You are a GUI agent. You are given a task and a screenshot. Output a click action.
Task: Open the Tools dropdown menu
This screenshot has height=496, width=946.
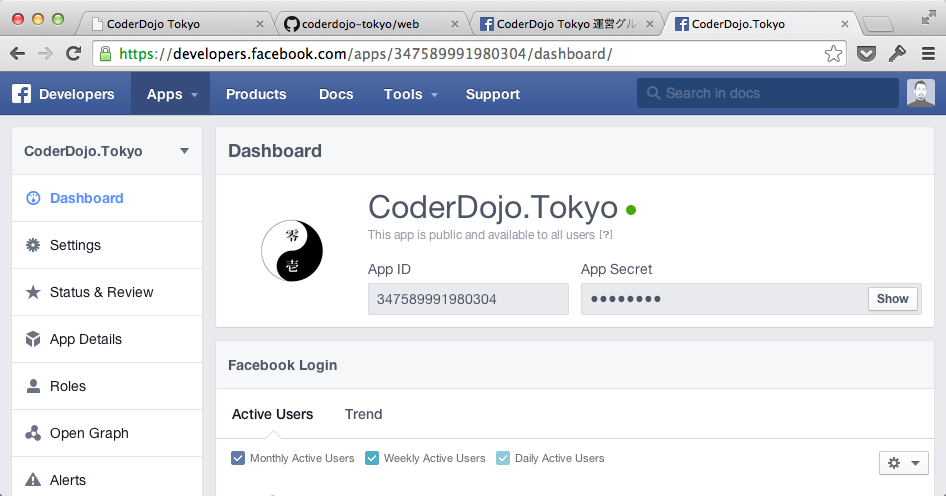click(x=410, y=94)
